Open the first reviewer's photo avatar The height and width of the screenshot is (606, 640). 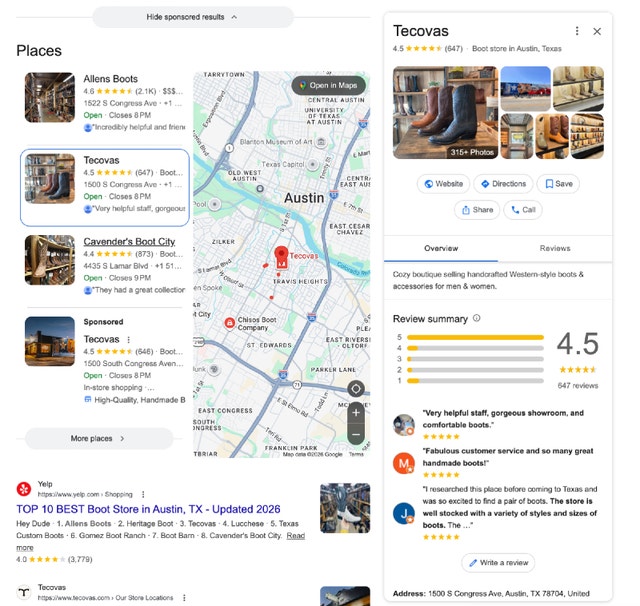tap(404, 424)
